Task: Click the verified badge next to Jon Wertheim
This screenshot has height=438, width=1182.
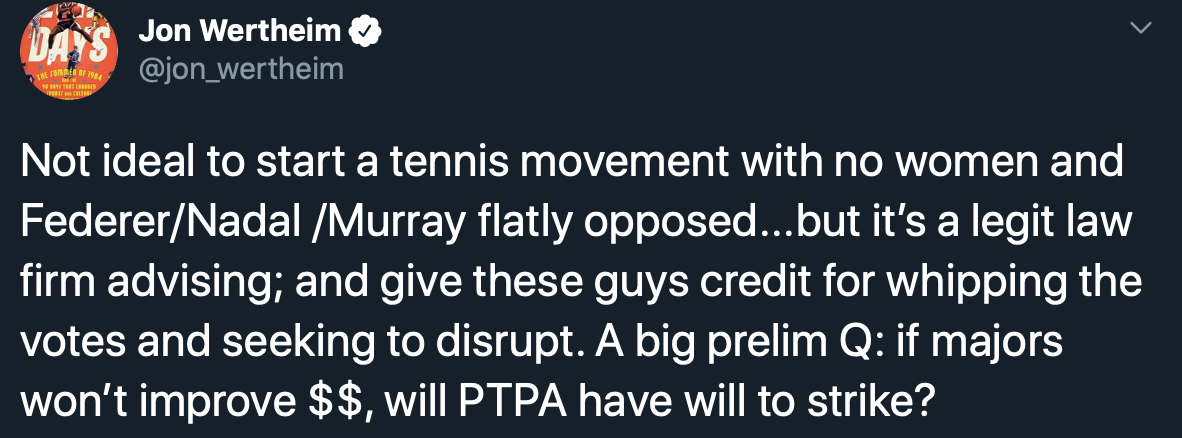Action: click(x=365, y=32)
